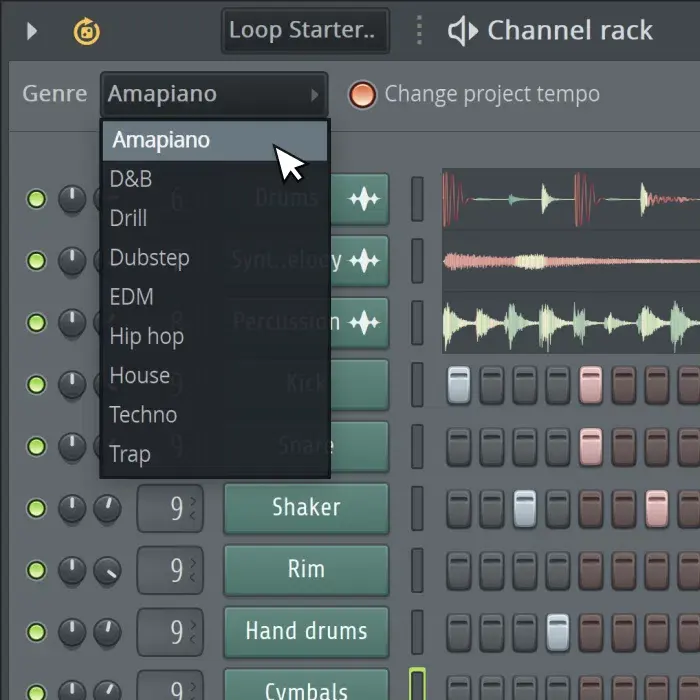Open the Rim channel button
The image size is (700, 700).
tap(306, 570)
